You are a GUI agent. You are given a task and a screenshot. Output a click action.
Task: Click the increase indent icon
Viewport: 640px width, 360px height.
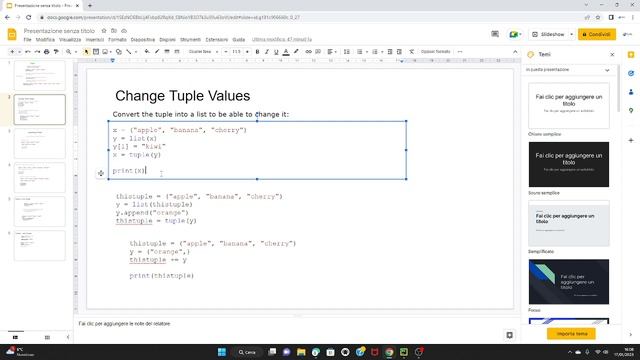400,52
